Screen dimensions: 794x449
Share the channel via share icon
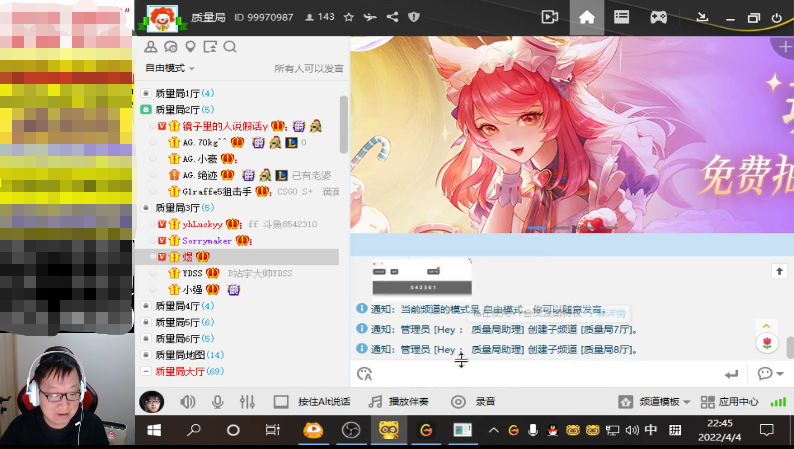tap(392, 17)
